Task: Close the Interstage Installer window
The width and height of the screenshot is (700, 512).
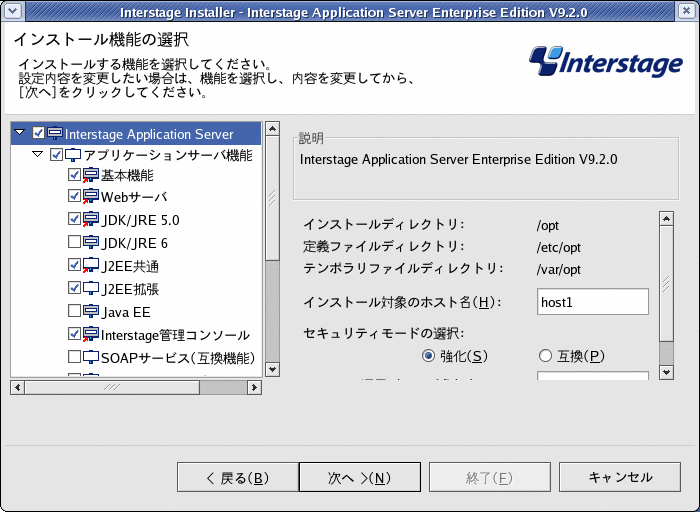Action: [687, 11]
